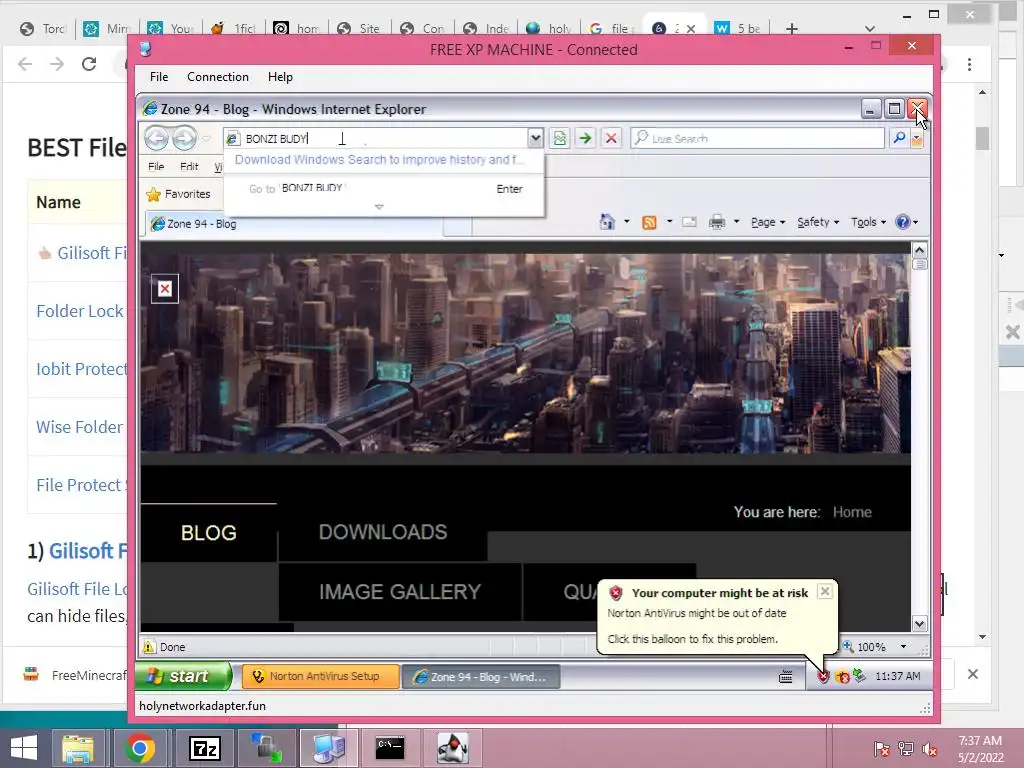Click the Live Search input box

coord(758,138)
